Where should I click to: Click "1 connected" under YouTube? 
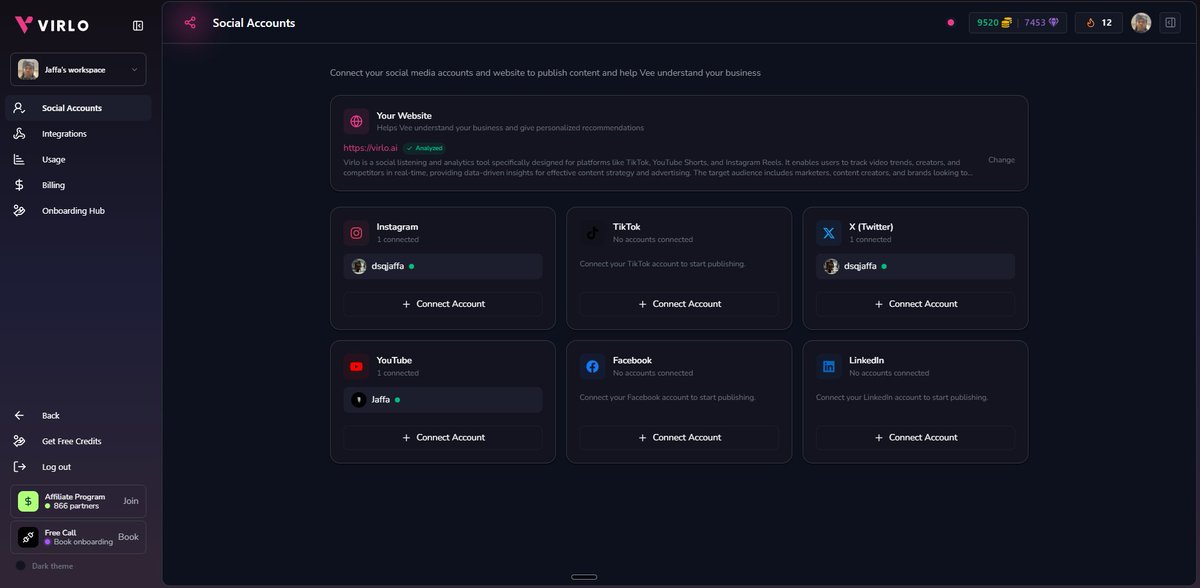pos(398,373)
